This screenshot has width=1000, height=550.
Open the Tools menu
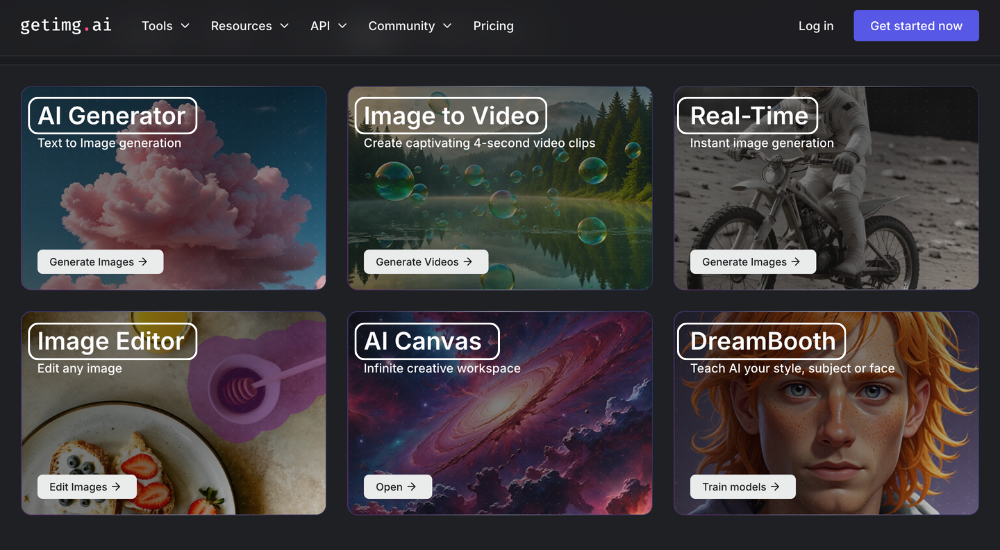pyautogui.click(x=166, y=26)
